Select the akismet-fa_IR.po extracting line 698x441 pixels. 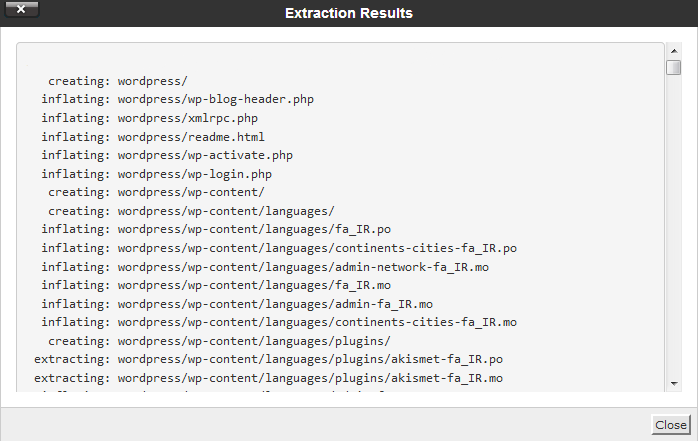tap(268, 359)
